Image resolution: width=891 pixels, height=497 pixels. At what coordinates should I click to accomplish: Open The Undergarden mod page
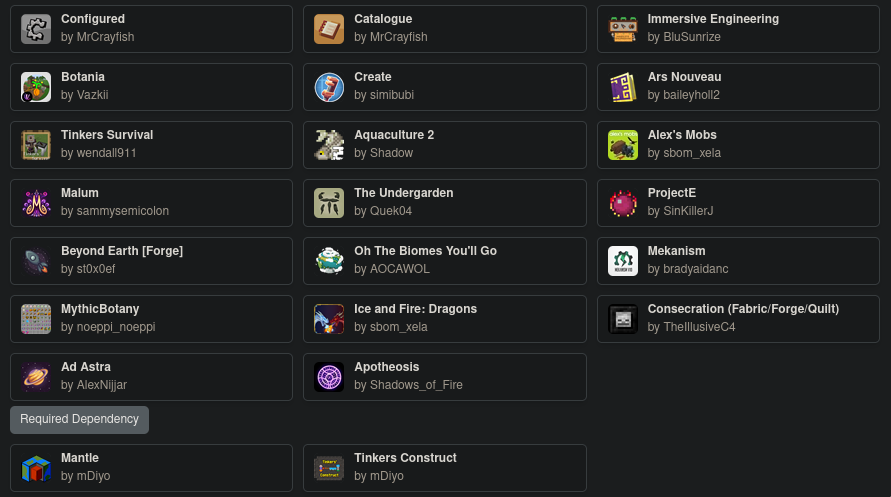point(403,193)
